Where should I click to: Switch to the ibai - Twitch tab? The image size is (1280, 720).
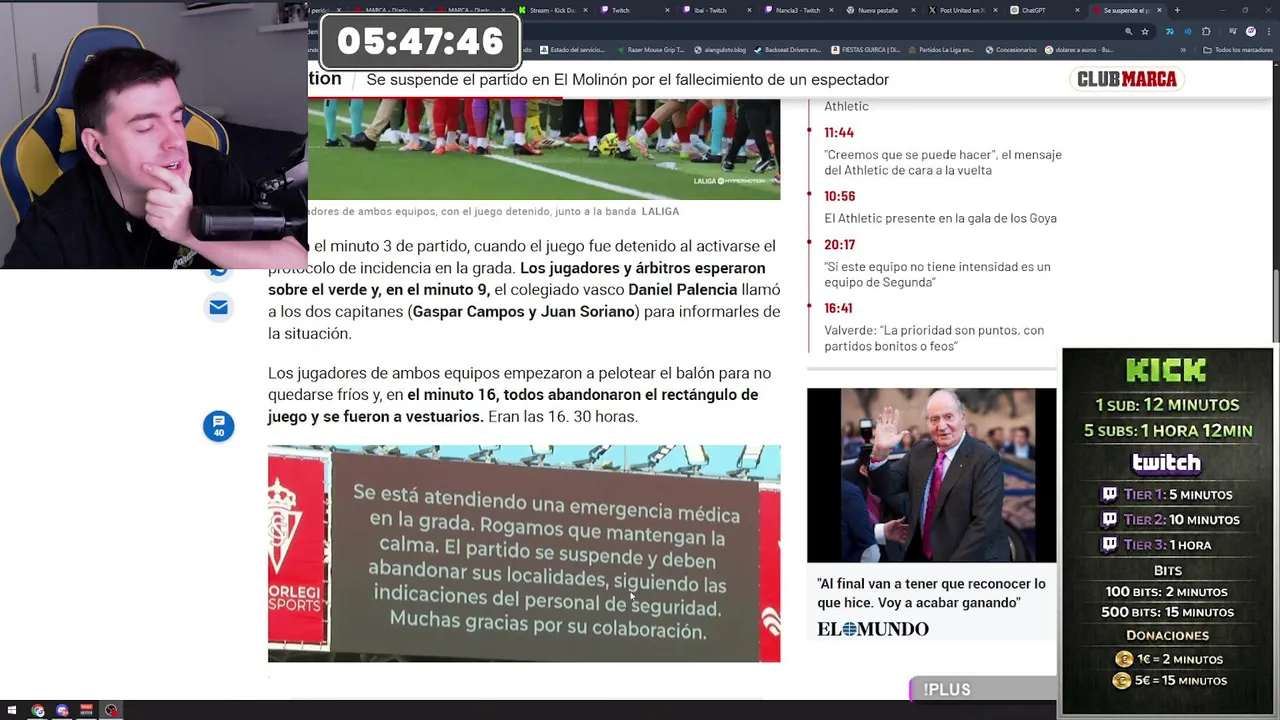pos(715,10)
